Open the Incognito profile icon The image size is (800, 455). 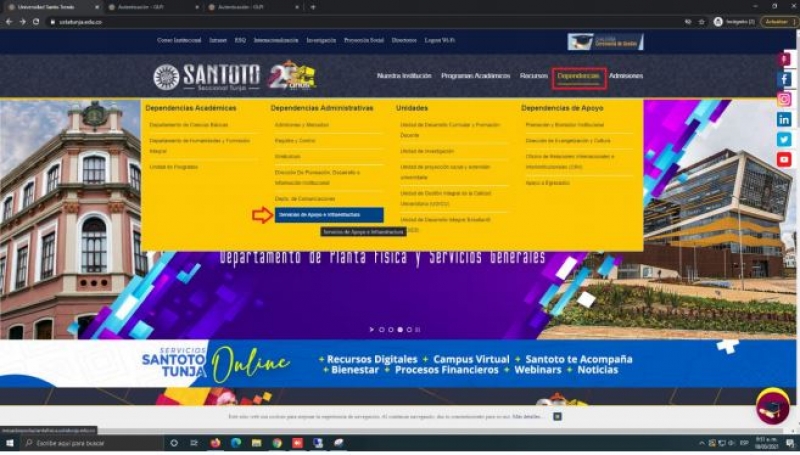[718, 22]
